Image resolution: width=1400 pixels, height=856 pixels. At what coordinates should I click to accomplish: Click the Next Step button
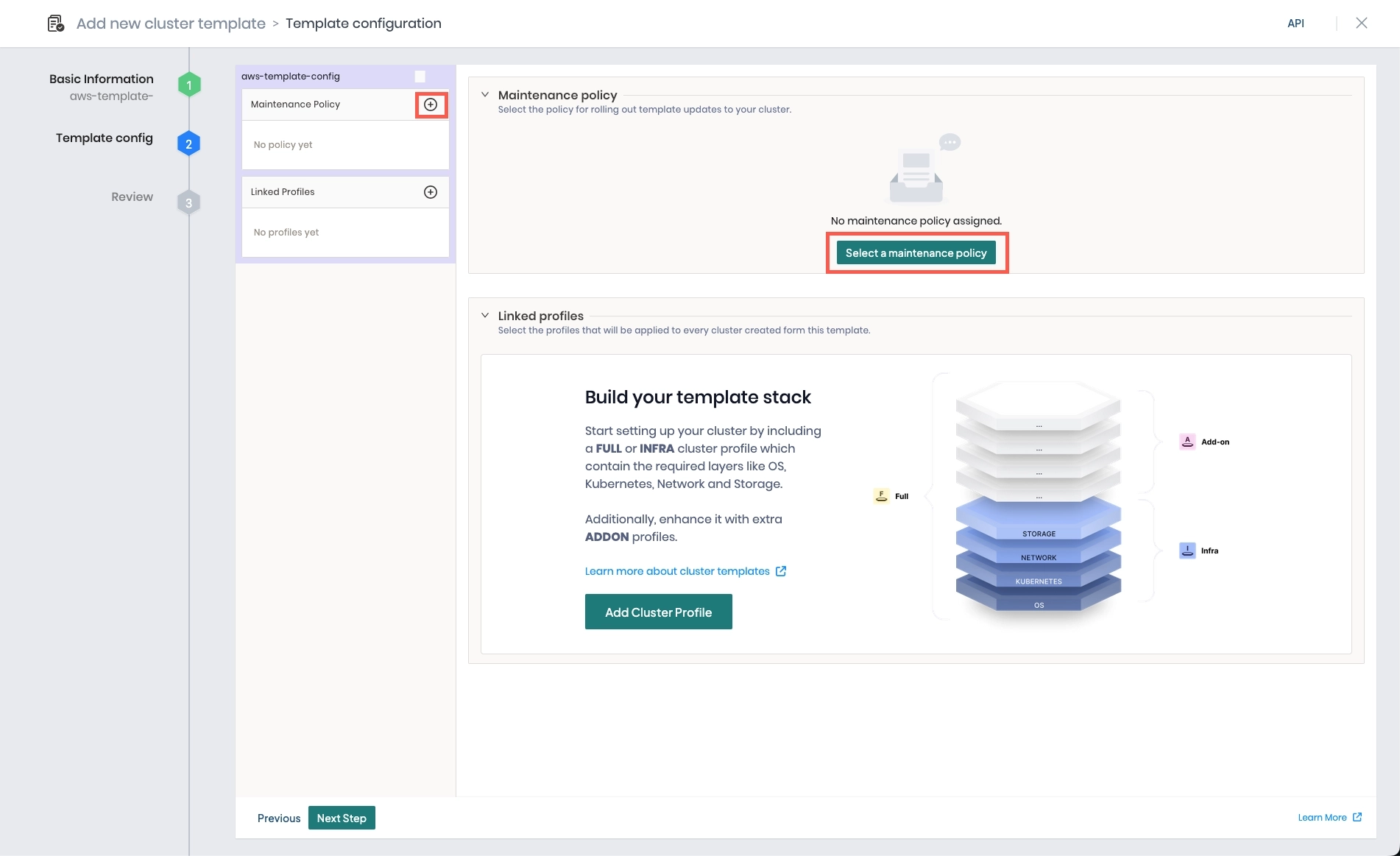coord(342,818)
